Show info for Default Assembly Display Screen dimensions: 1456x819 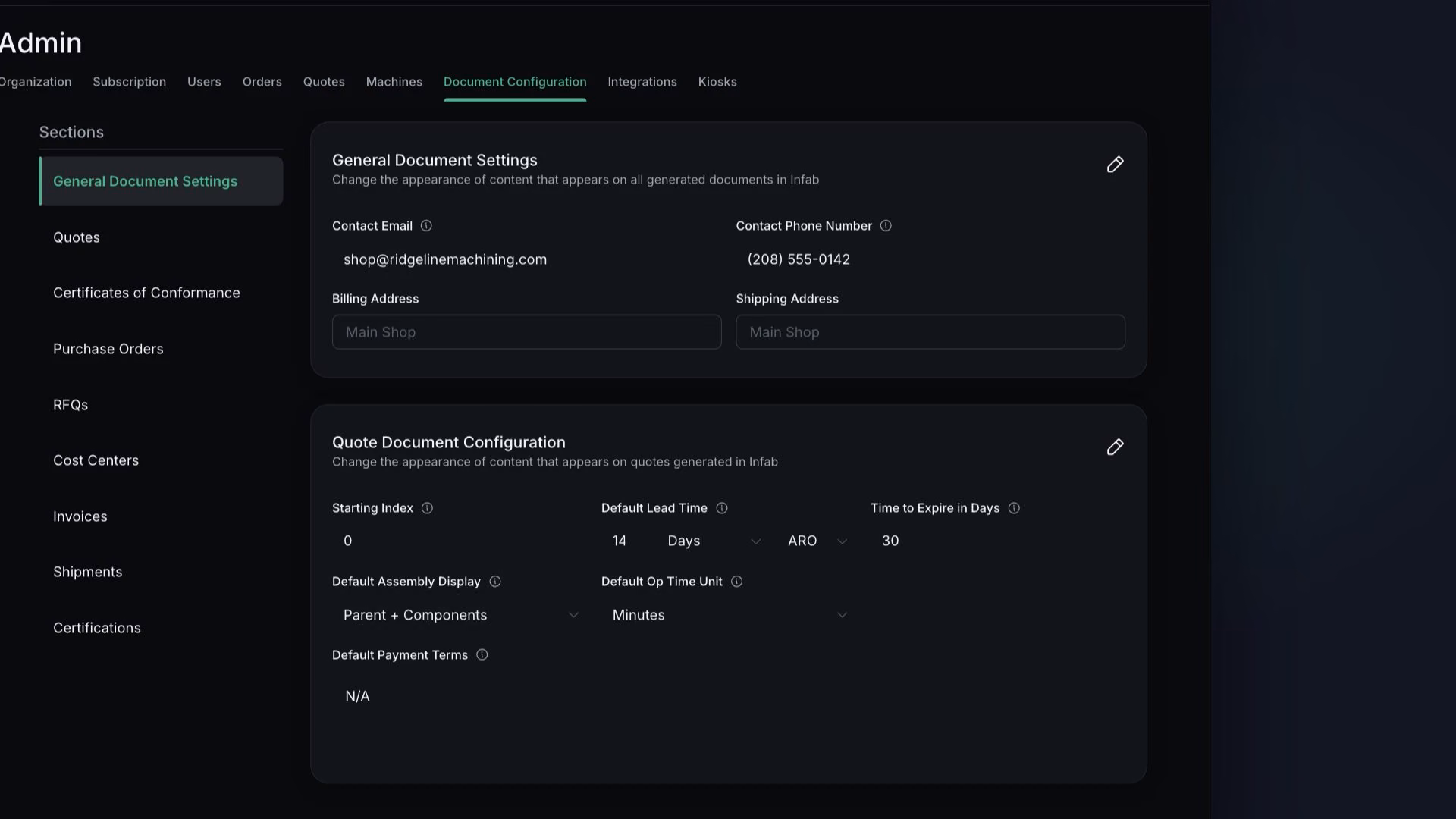coord(495,582)
